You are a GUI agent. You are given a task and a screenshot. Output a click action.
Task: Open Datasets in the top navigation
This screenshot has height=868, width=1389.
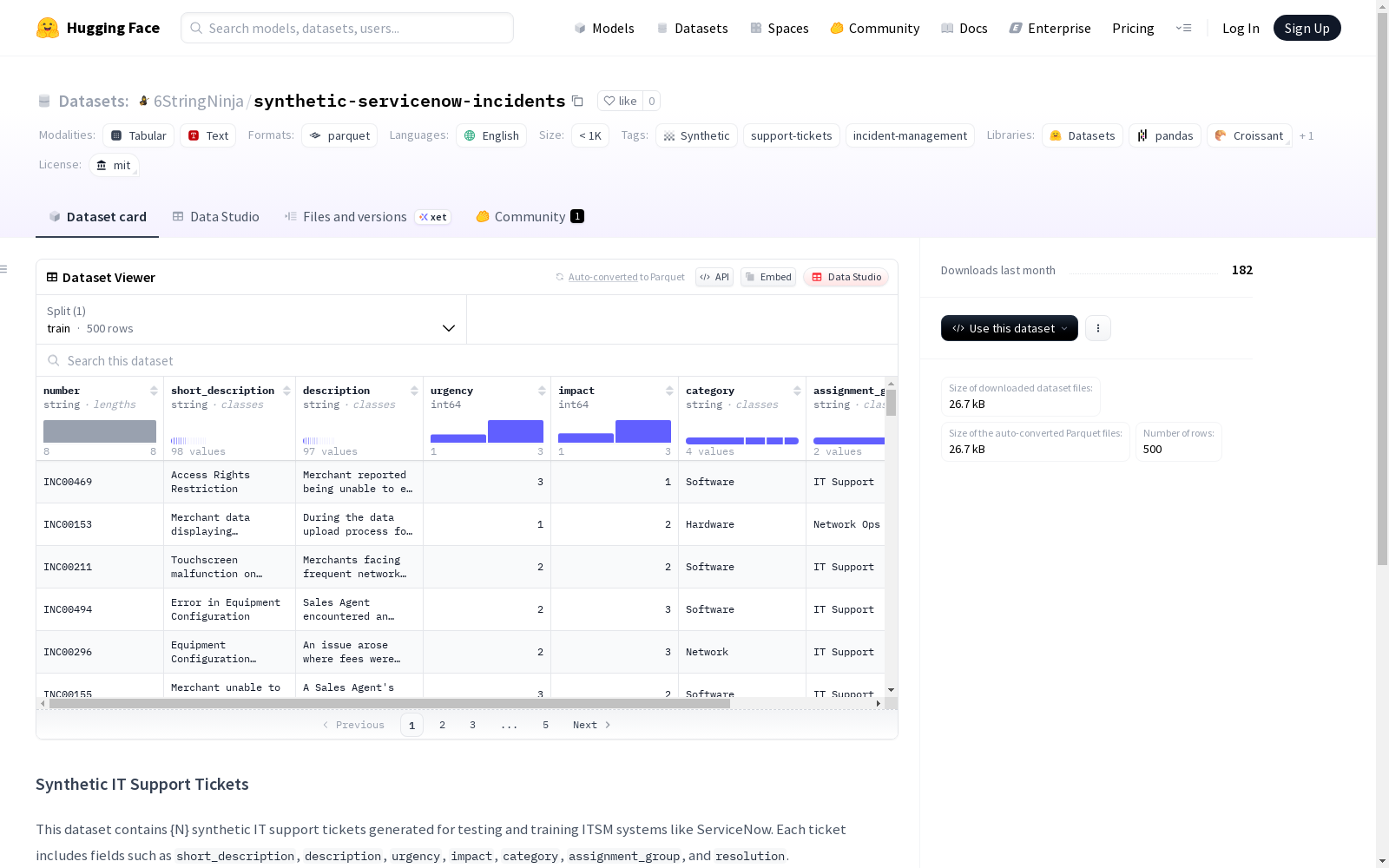692,28
